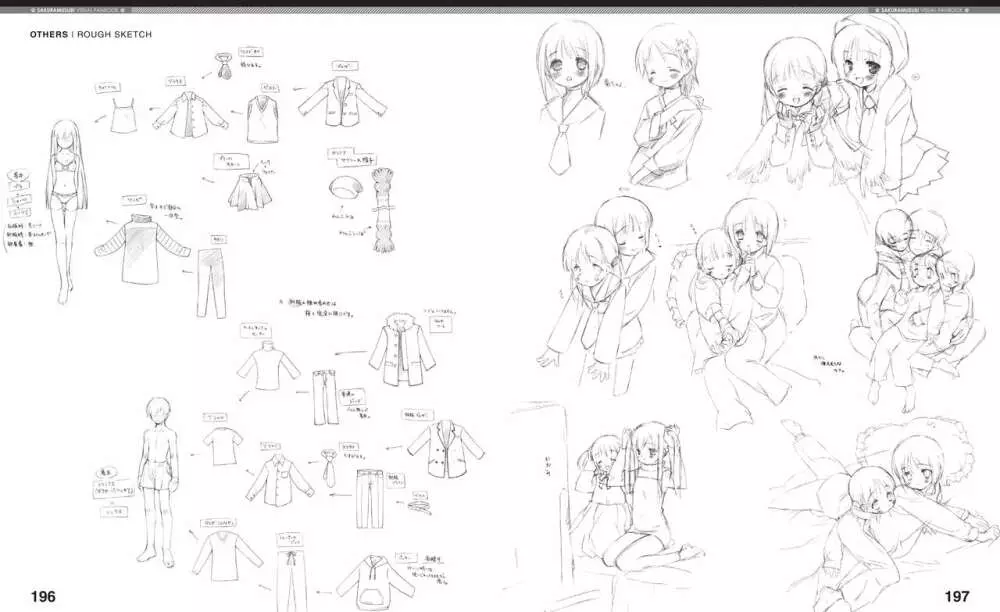Select the standing long-haired girl figure sketch
This screenshot has height=612, width=1000.
coord(62,210)
